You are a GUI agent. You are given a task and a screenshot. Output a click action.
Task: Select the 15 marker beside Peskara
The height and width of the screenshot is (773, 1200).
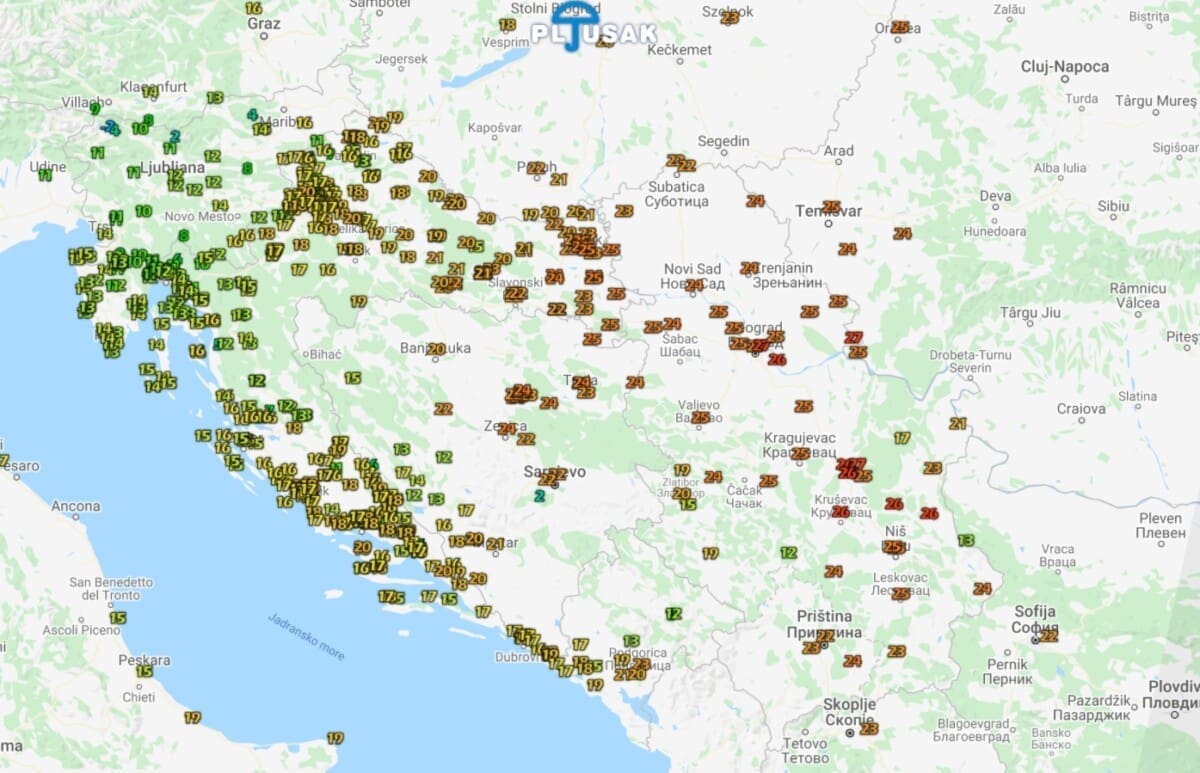coord(145,671)
